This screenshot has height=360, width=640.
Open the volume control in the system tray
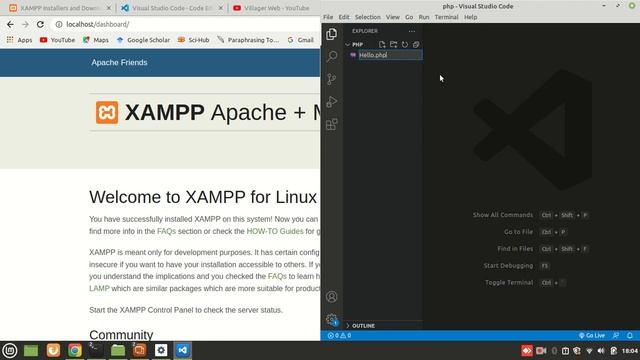click(x=601, y=351)
